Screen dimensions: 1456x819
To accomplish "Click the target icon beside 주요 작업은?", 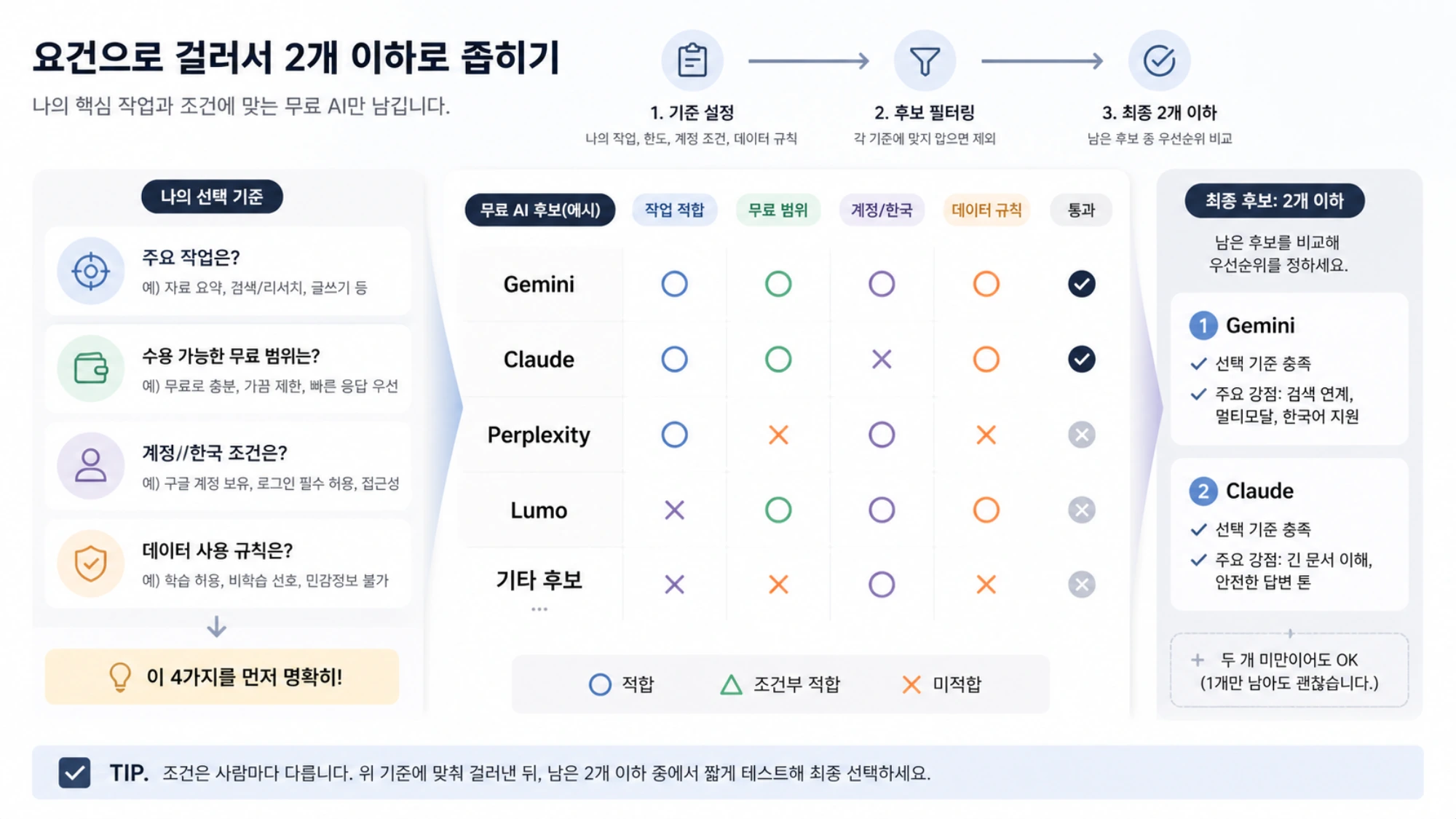I will (x=90, y=271).
